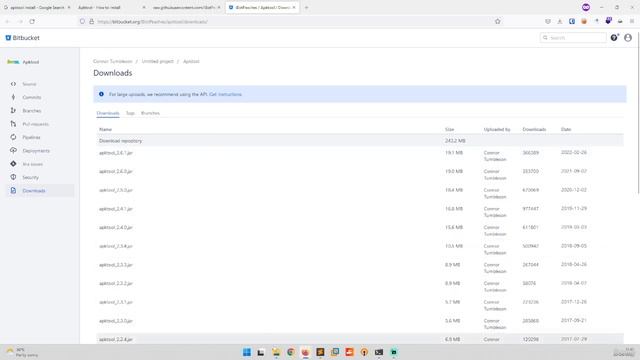Bookmark this page with the star icon

pos(498,21)
